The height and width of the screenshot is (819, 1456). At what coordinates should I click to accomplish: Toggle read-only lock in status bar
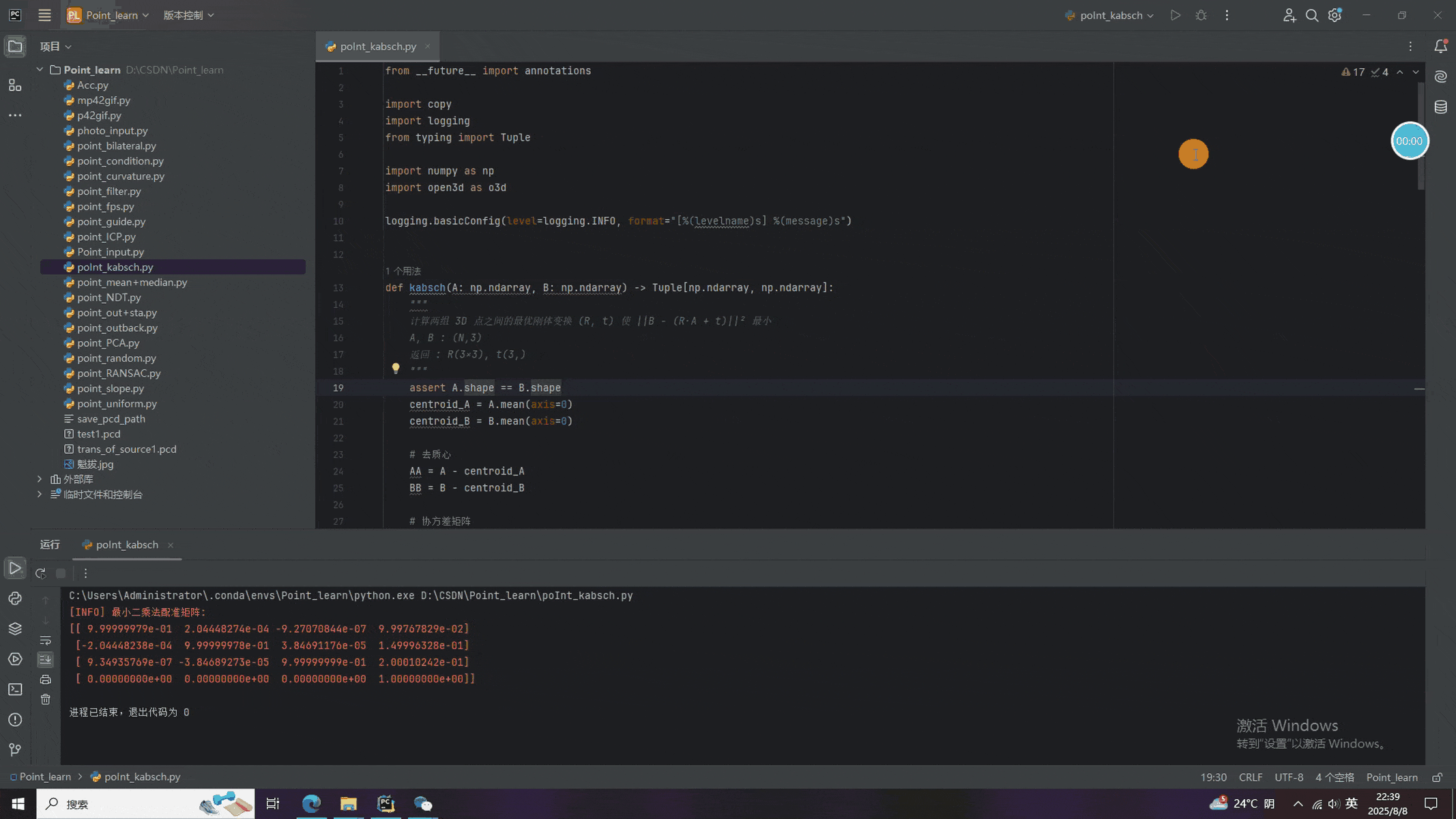[x=1438, y=777]
